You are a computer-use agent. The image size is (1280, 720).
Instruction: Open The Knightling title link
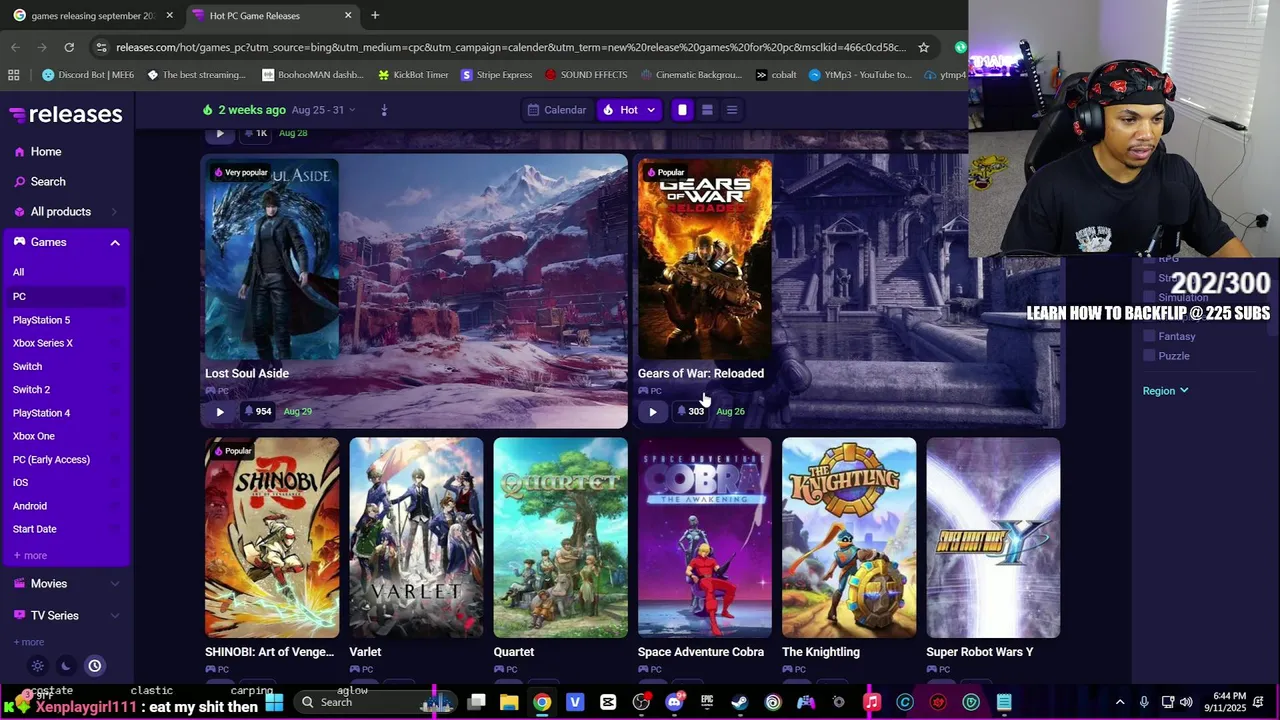(821, 652)
